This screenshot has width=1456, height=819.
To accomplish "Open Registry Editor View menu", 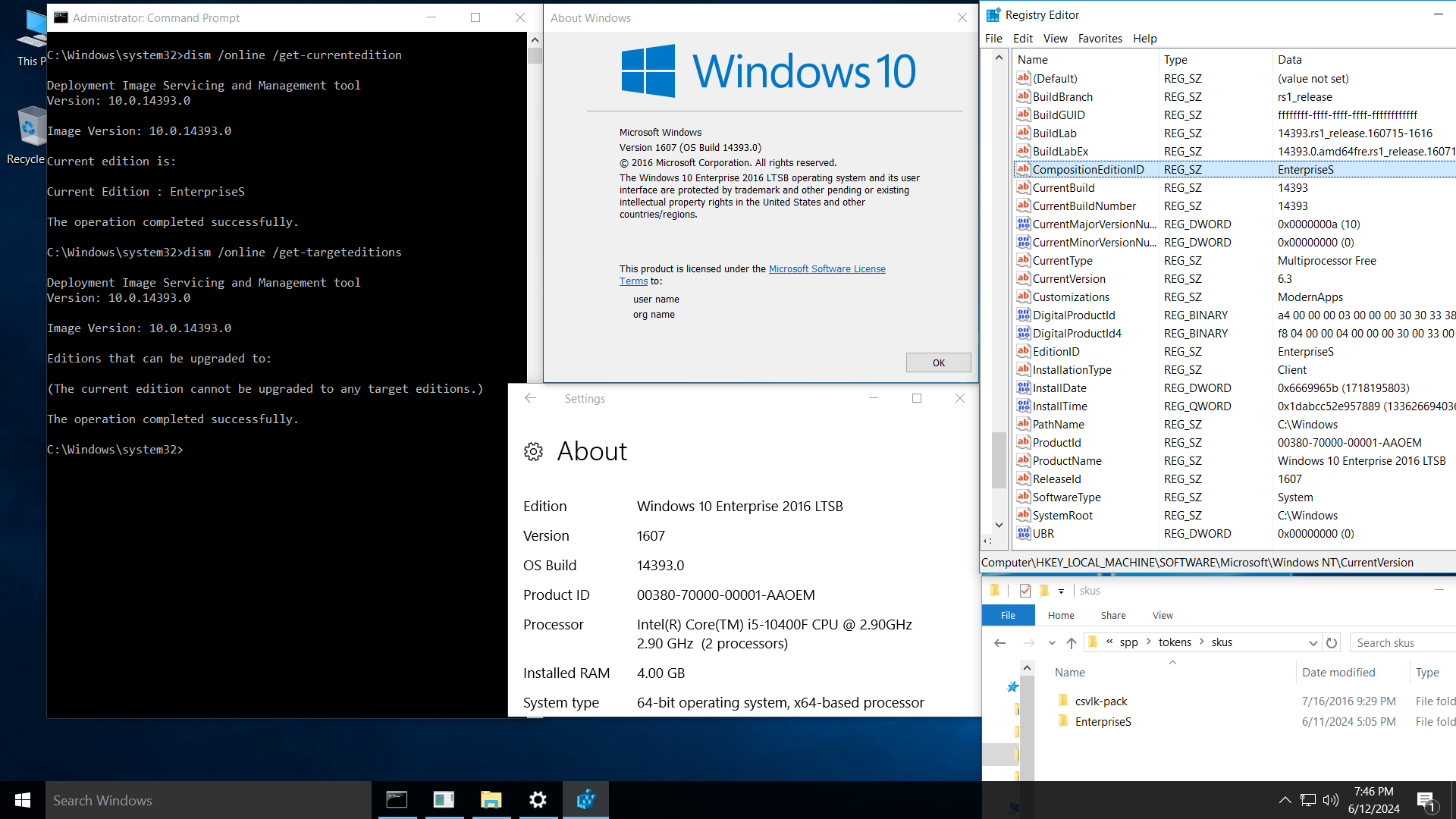I will pyautogui.click(x=1055, y=39).
